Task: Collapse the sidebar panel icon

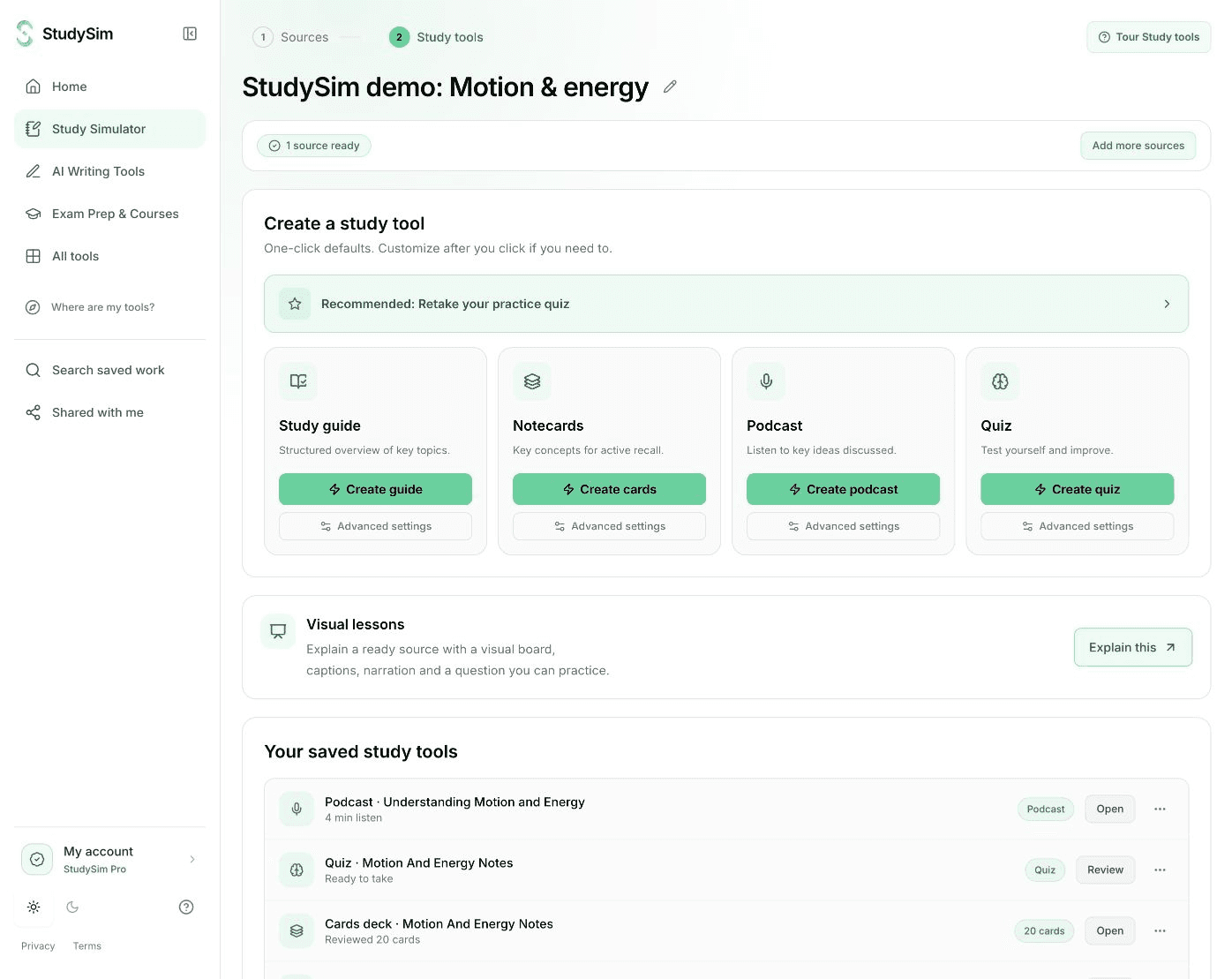Action: tap(190, 34)
